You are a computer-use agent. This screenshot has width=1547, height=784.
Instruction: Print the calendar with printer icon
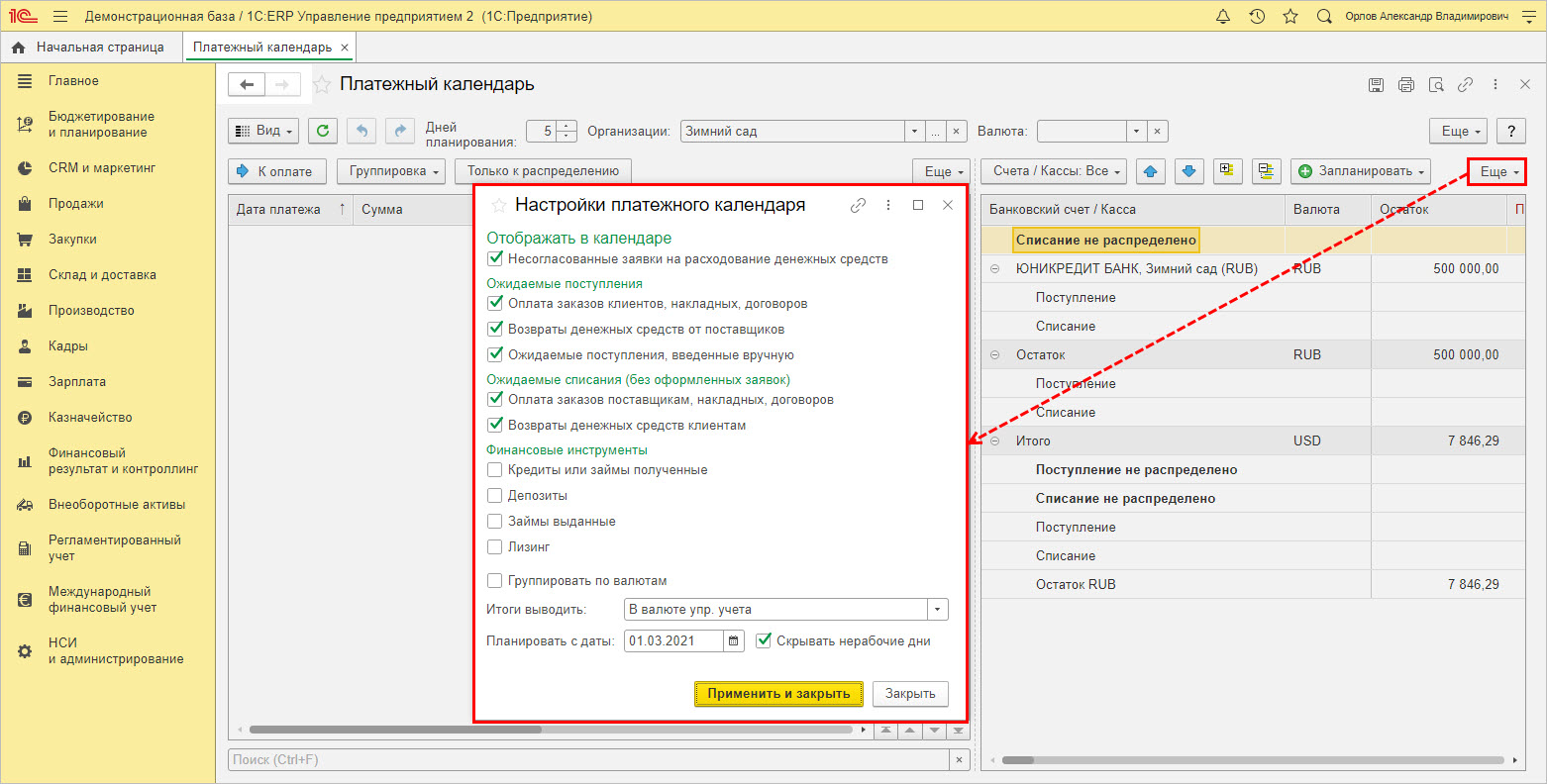[1405, 85]
